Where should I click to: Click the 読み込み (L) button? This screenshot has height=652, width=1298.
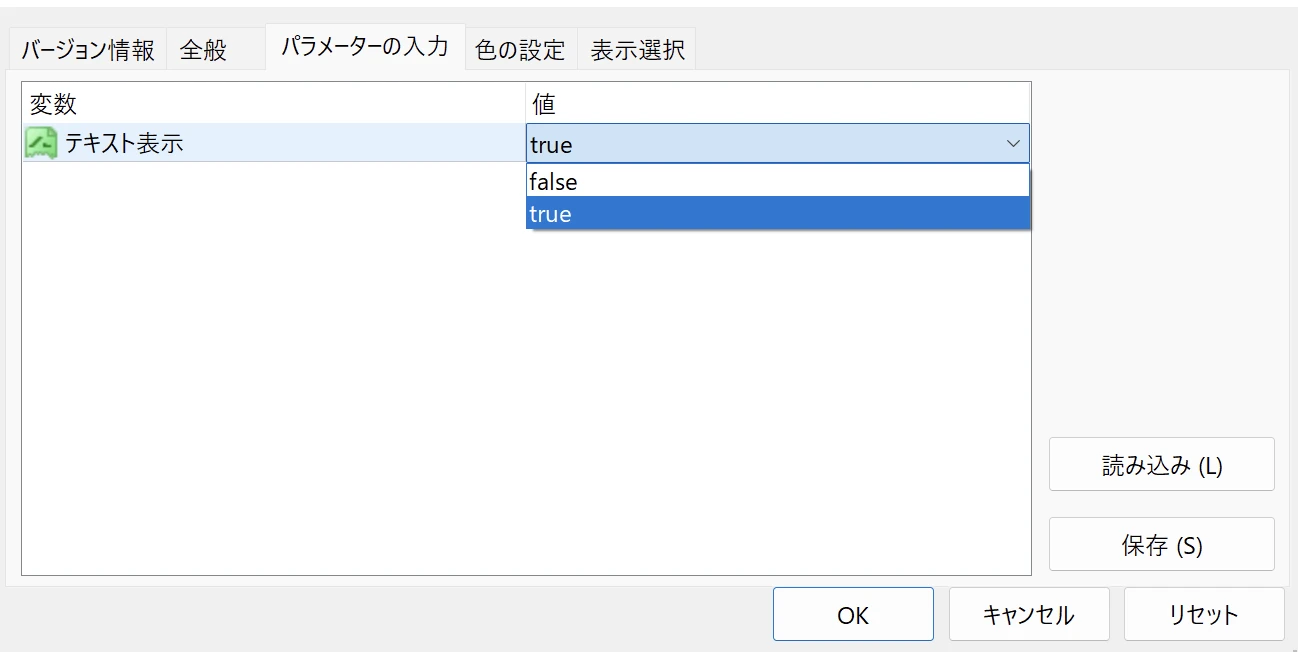tap(1161, 463)
